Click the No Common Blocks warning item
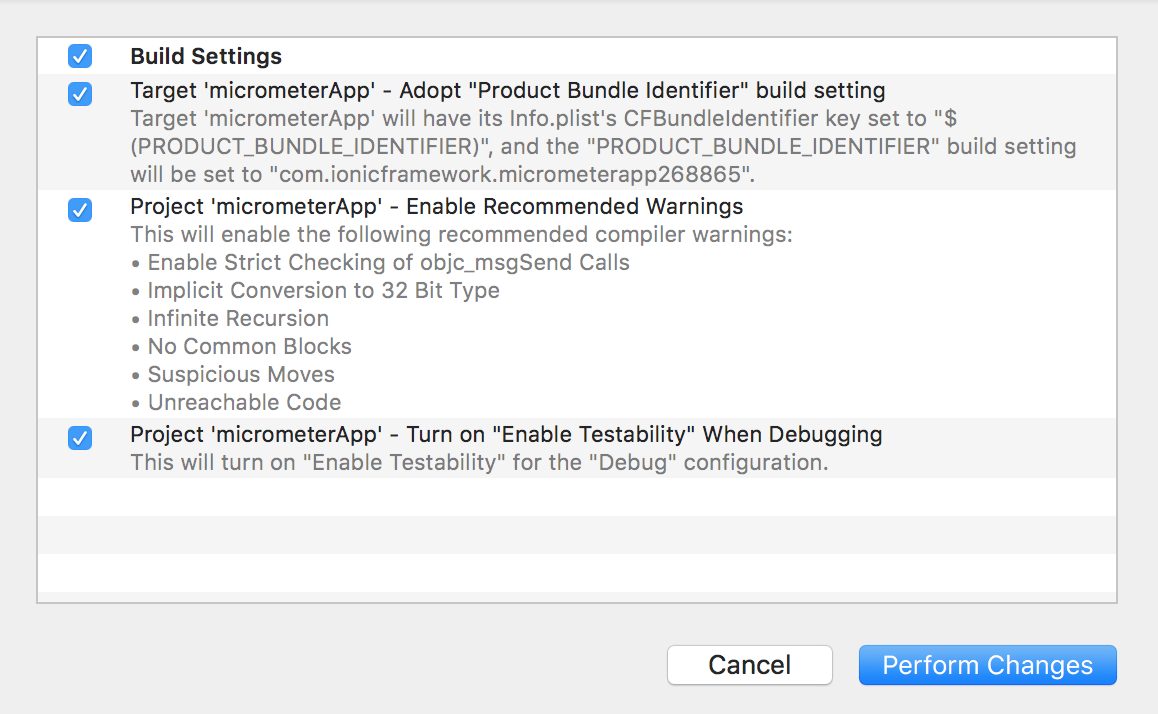This screenshot has width=1158, height=714. coord(249,347)
